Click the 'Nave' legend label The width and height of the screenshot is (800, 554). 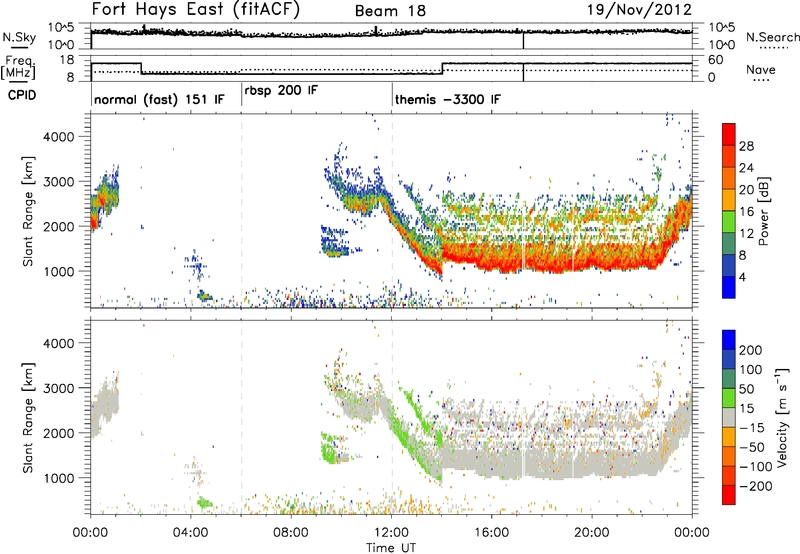click(x=760, y=70)
